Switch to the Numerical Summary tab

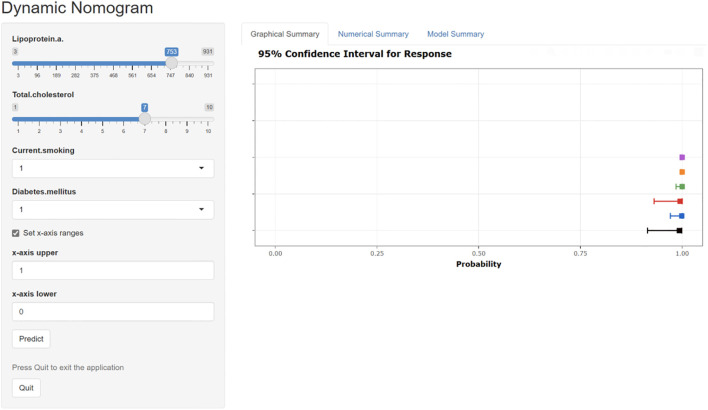[x=373, y=34]
